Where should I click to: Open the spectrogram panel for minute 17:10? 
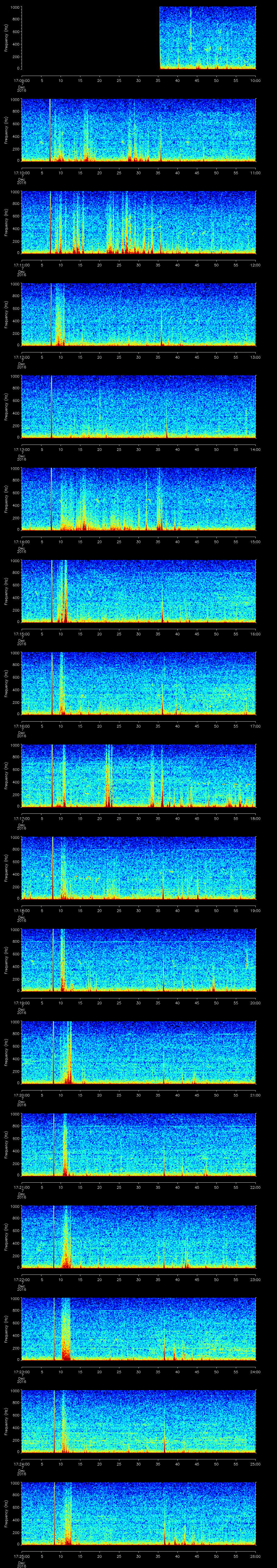[139, 130]
